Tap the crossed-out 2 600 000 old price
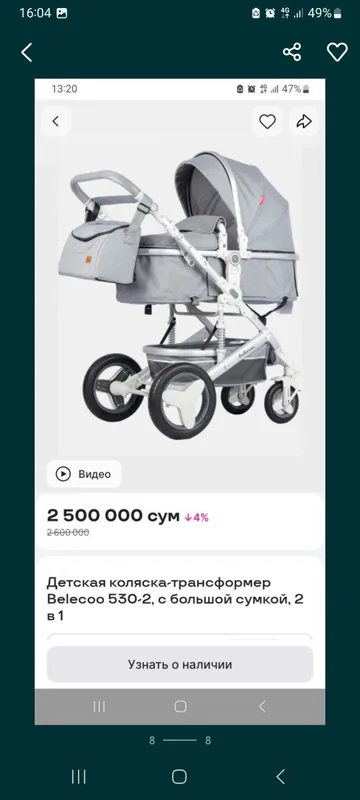 pos(68,533)
